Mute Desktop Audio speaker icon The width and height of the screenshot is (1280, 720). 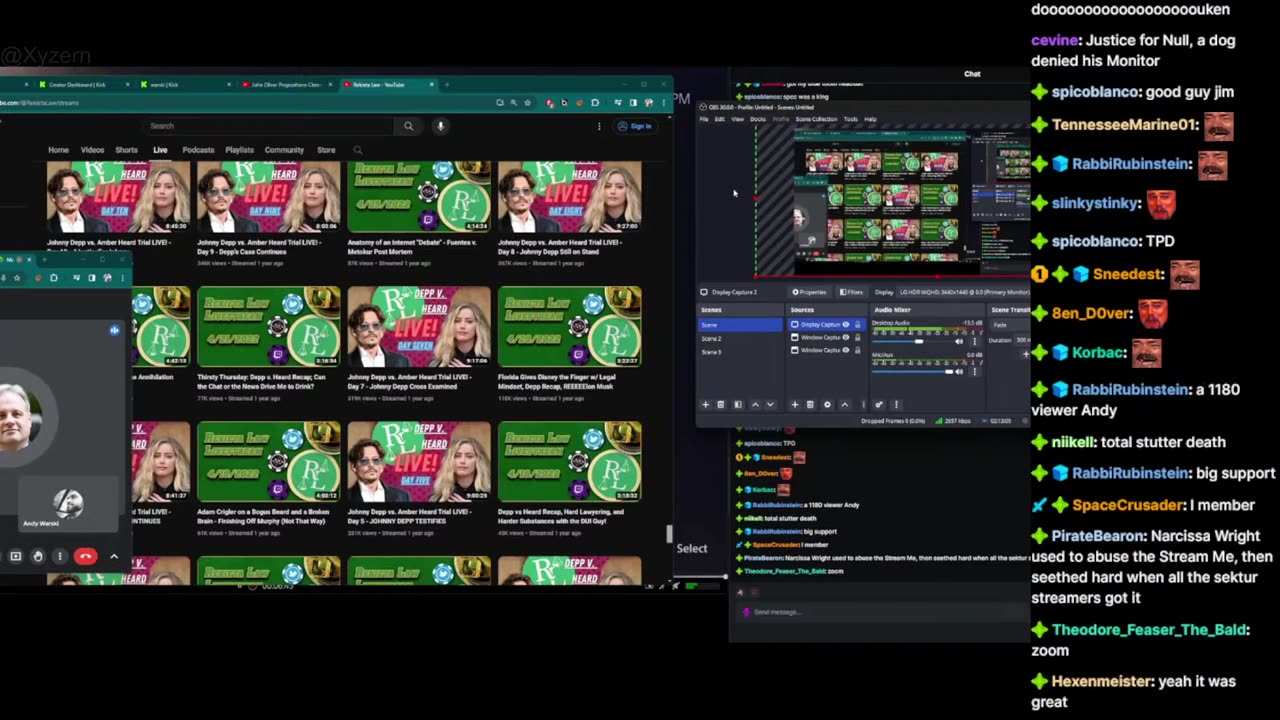click(x=959, y=342)
